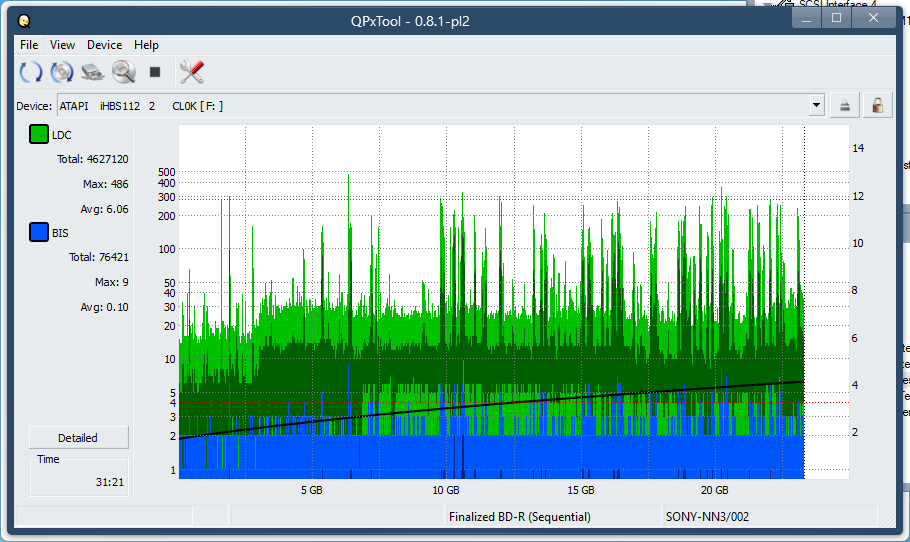Close the QPxTool window
The height and width of the screenshot is (542, 910).
coord(873,19)
